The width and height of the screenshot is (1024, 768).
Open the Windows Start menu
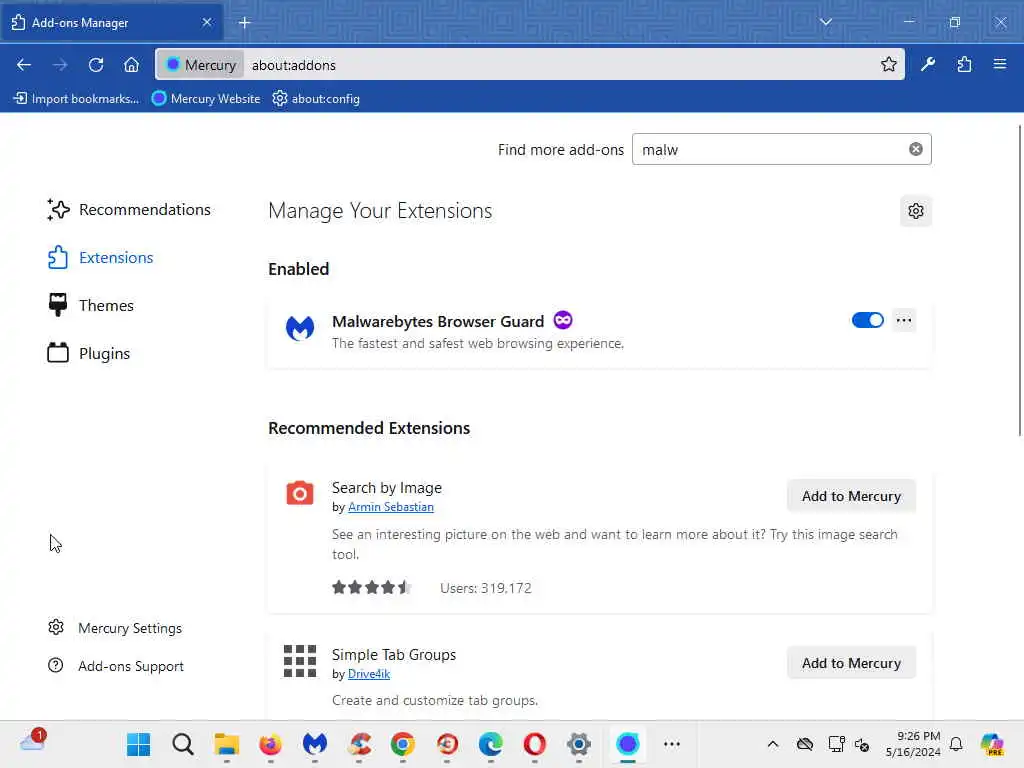click(x=138, y=744)
